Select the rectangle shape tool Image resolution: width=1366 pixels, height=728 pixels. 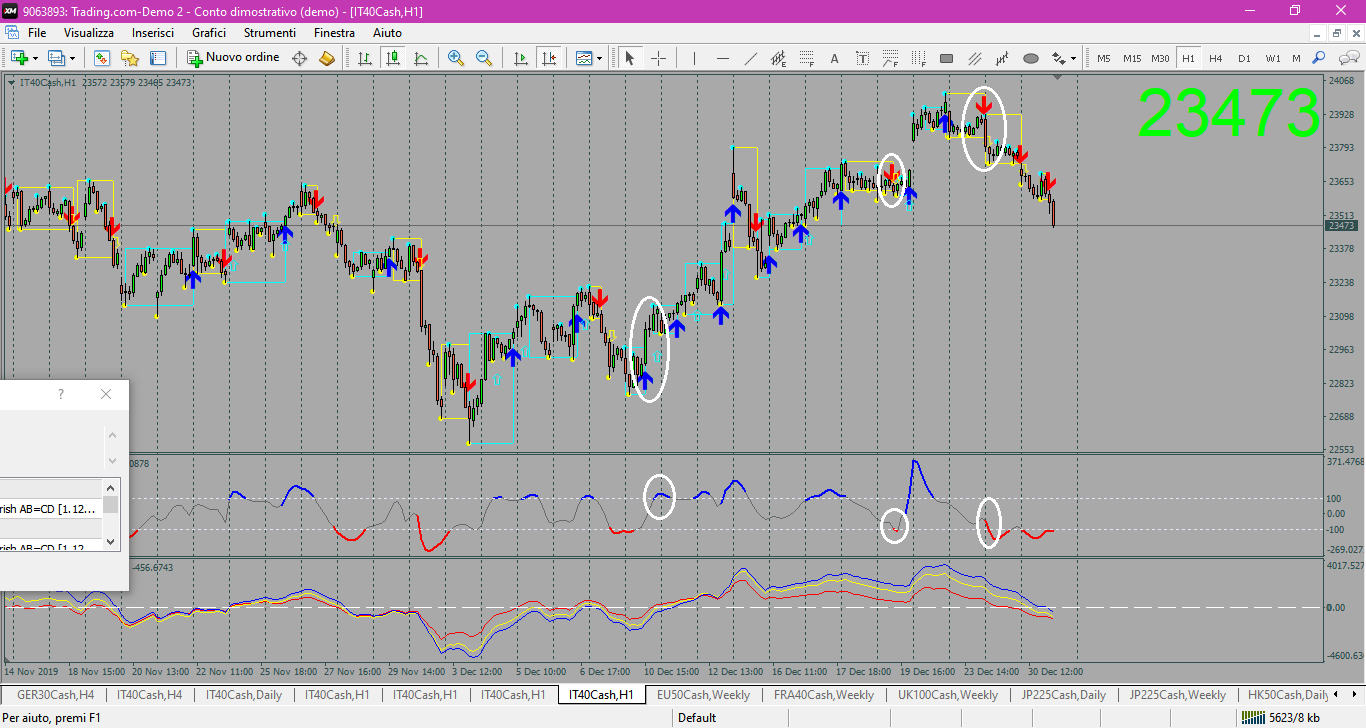[x=947, y=58]
